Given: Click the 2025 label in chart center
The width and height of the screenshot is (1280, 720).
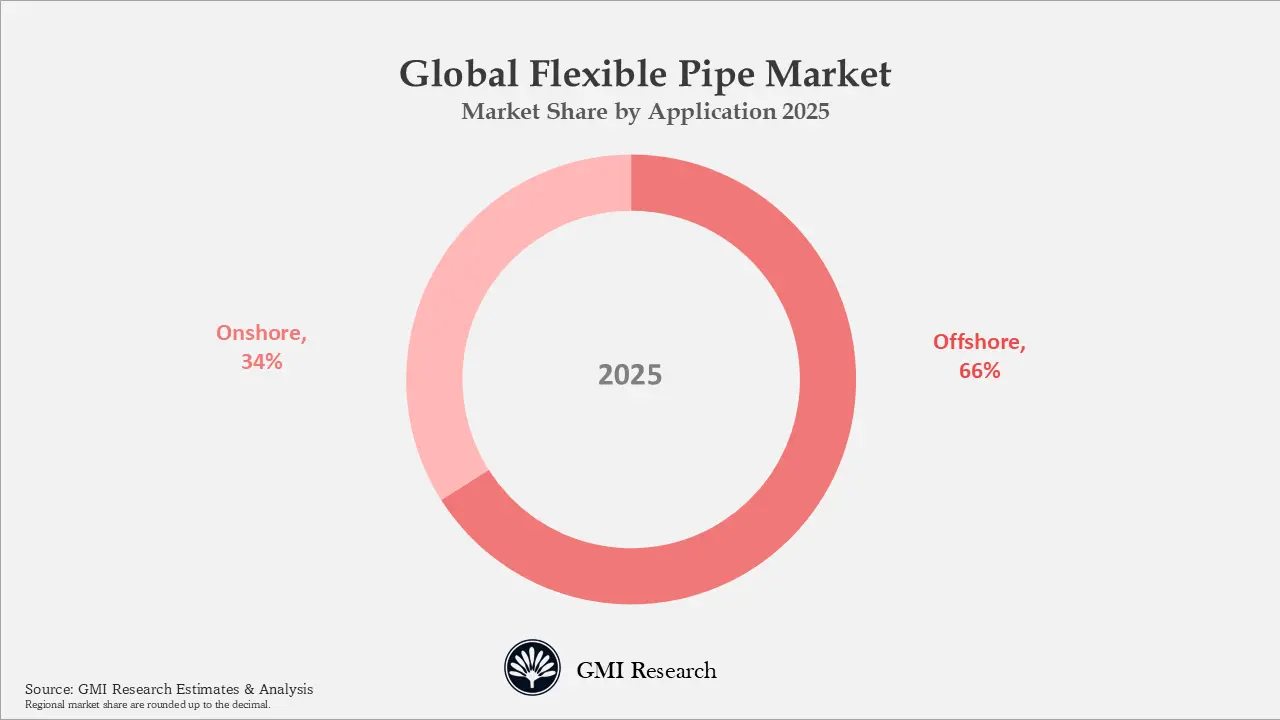Looking at the screenshot, I should point(631,375).
